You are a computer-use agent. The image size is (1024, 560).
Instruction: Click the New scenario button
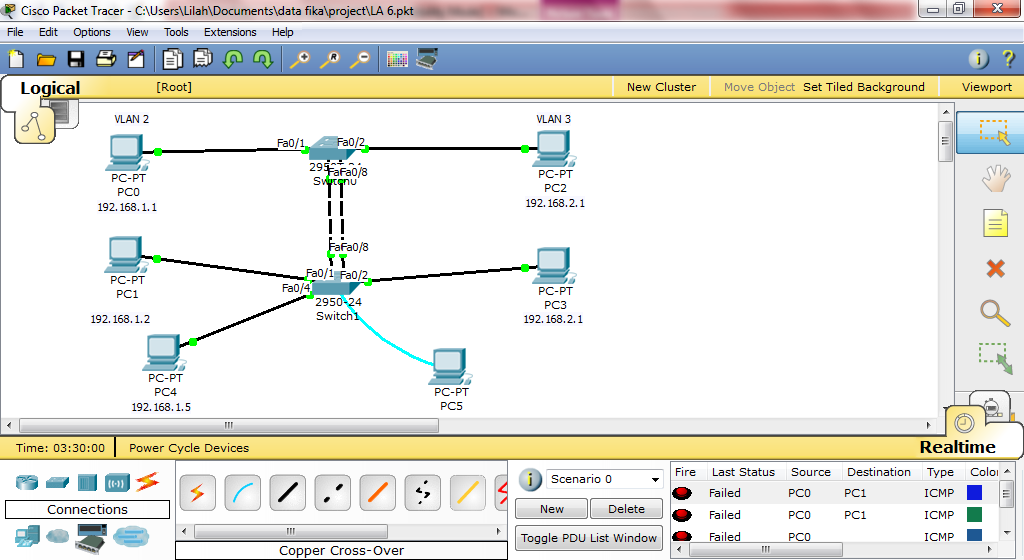click(552, 509)
